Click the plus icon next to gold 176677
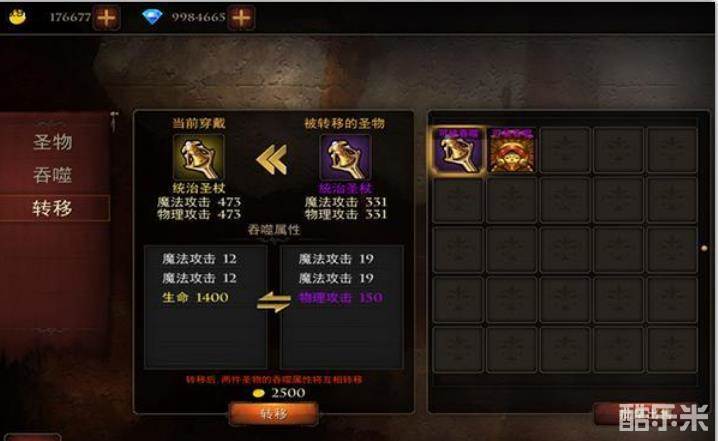Screen dimensions: 718x441 106,17
